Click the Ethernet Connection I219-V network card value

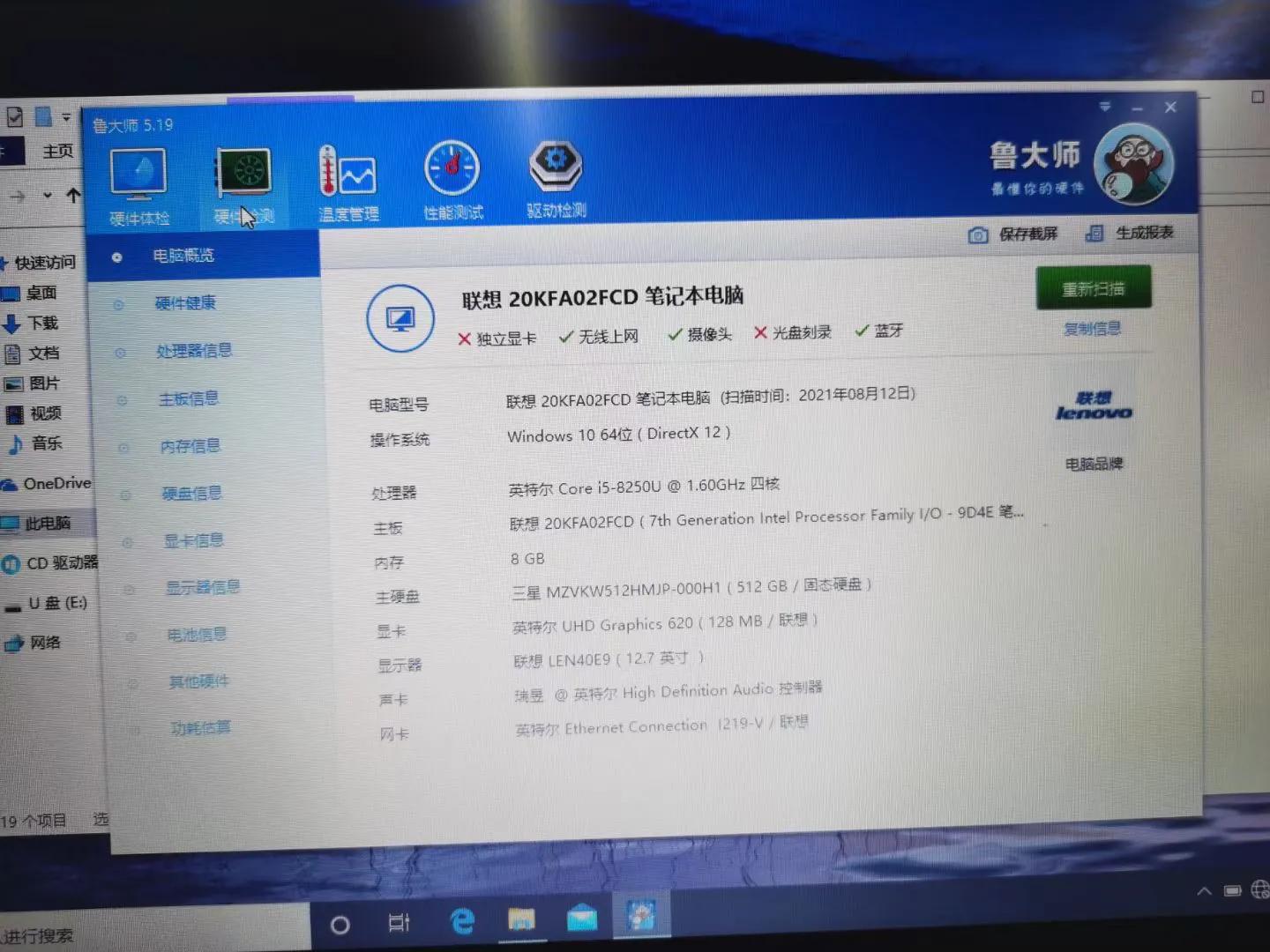coord(661,726)
